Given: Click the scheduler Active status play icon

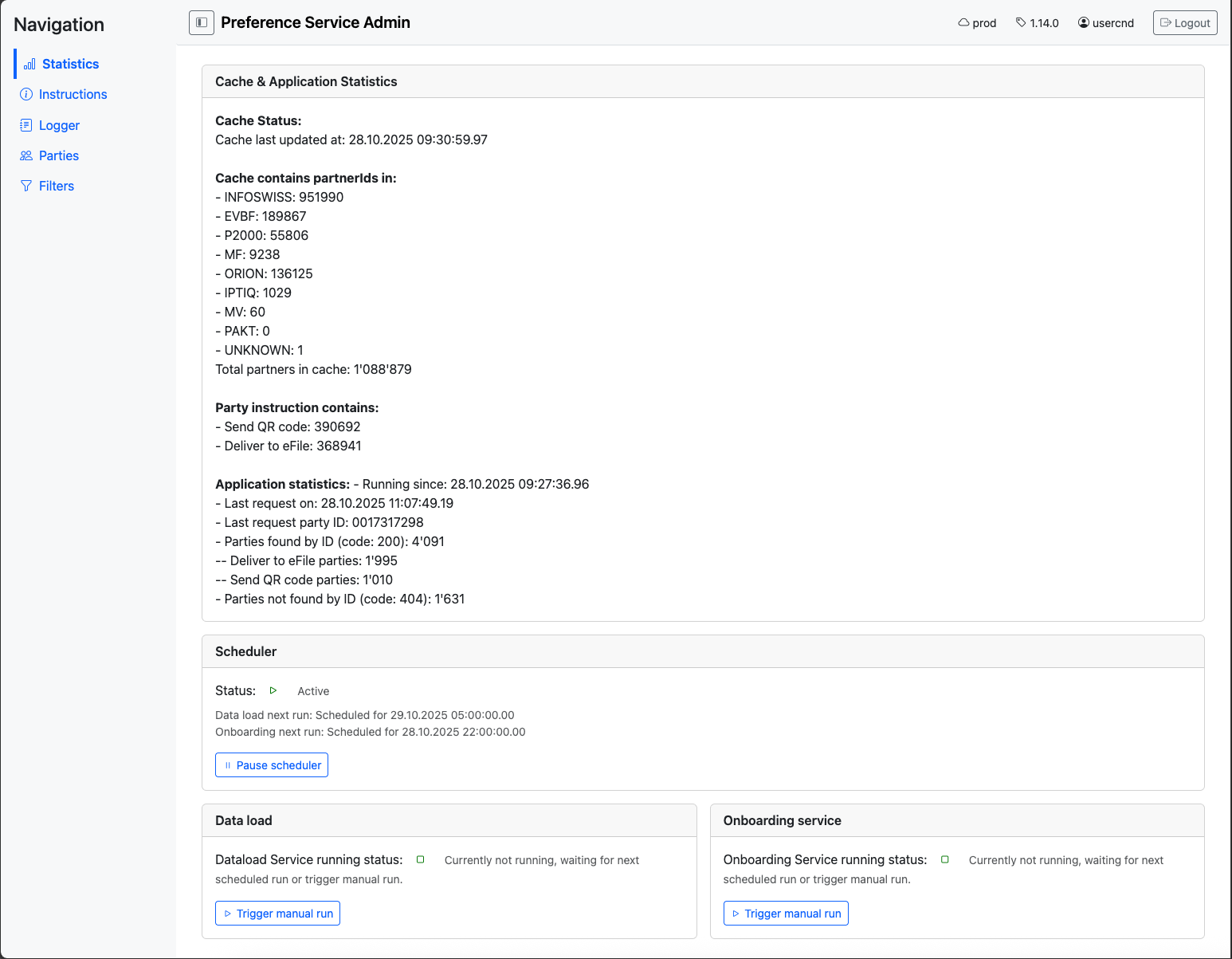Looking at the screenshot, I should (273, 690).
